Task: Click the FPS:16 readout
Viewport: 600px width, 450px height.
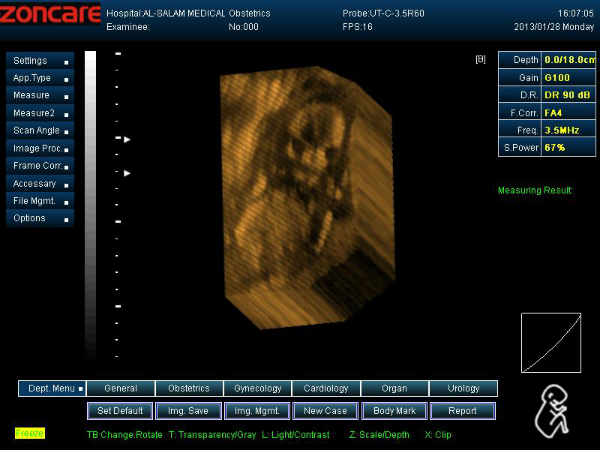Action: click(357, 27)
